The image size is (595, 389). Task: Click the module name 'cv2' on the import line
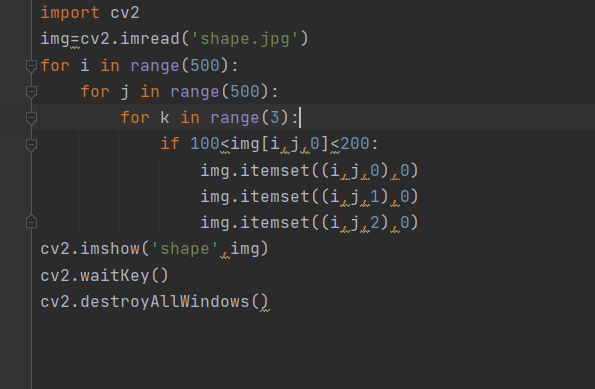[125, 13]
